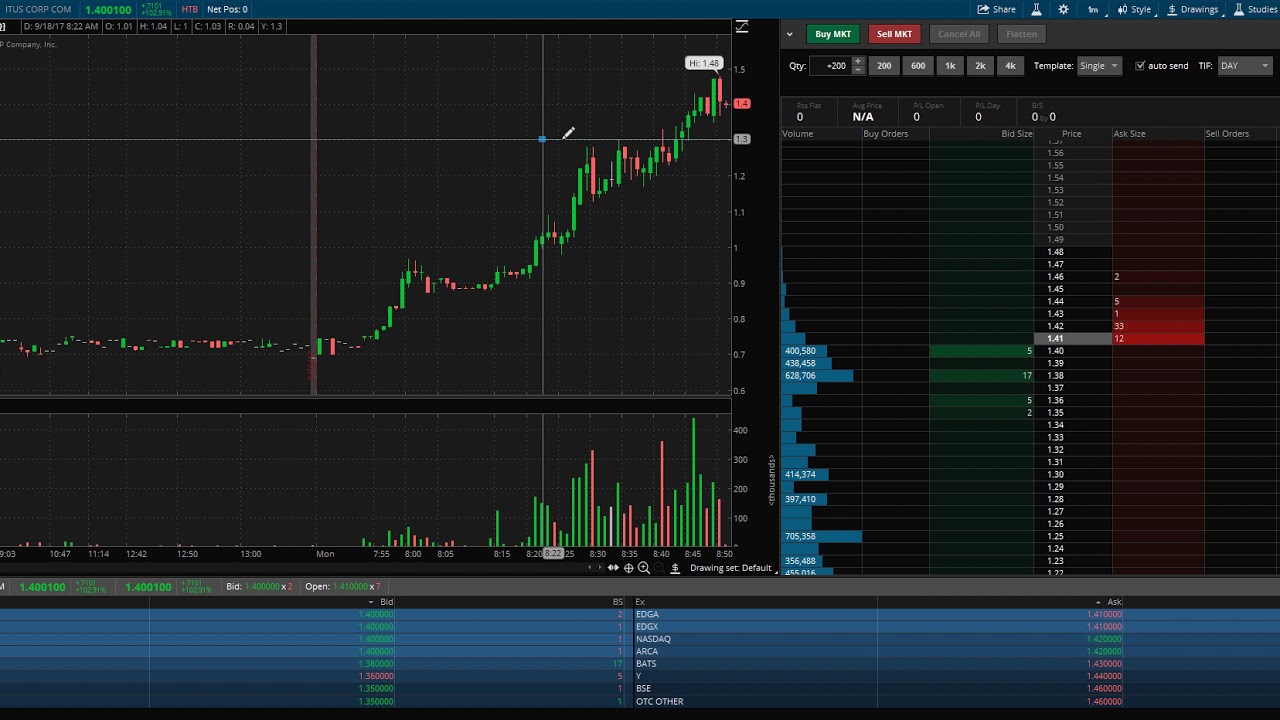Set quantity to 1k preset
Image resolution: width=1280 pixels, height=720 pixels.
(950, 66)
